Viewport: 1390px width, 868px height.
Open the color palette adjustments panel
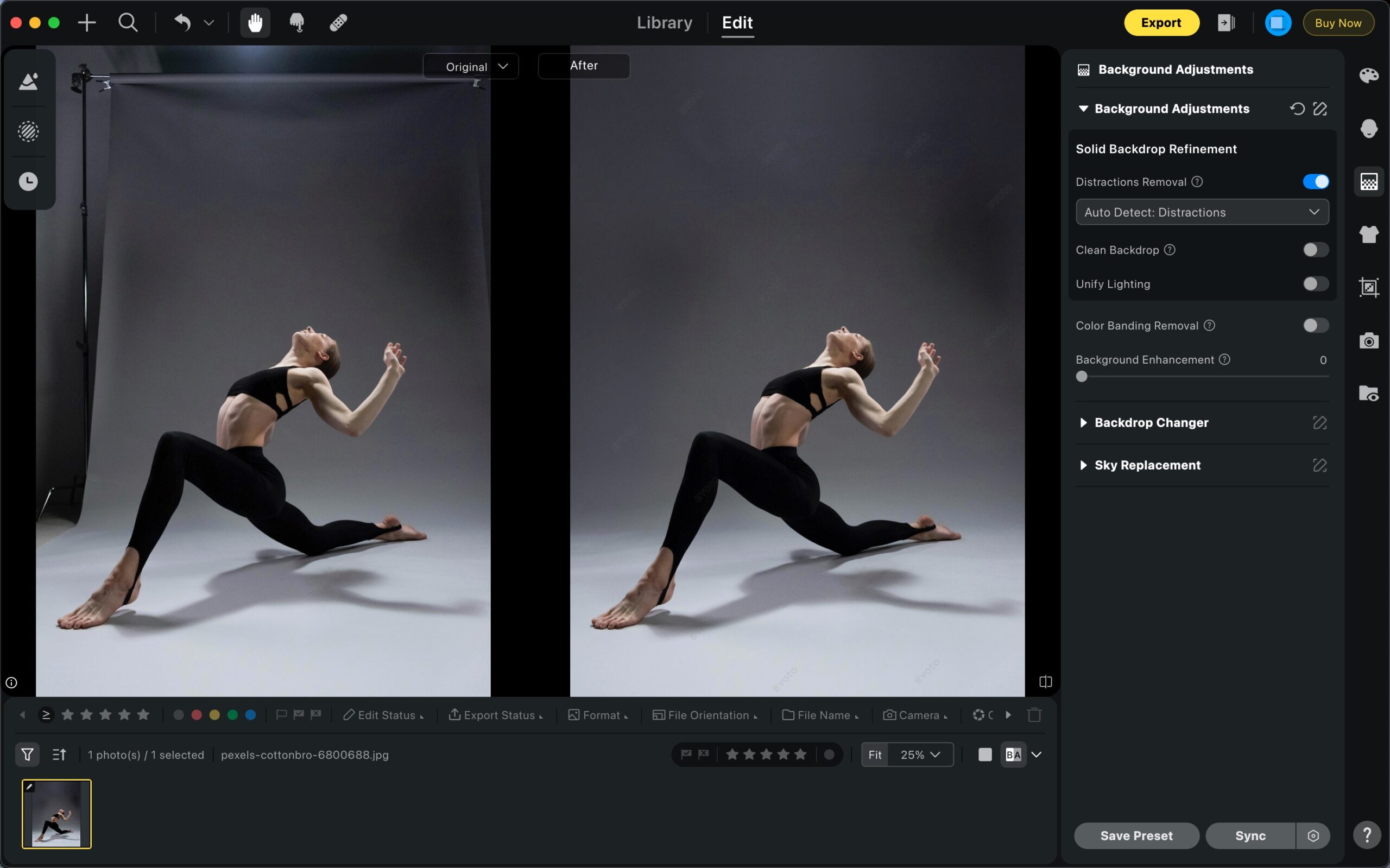click(1368, 75)
